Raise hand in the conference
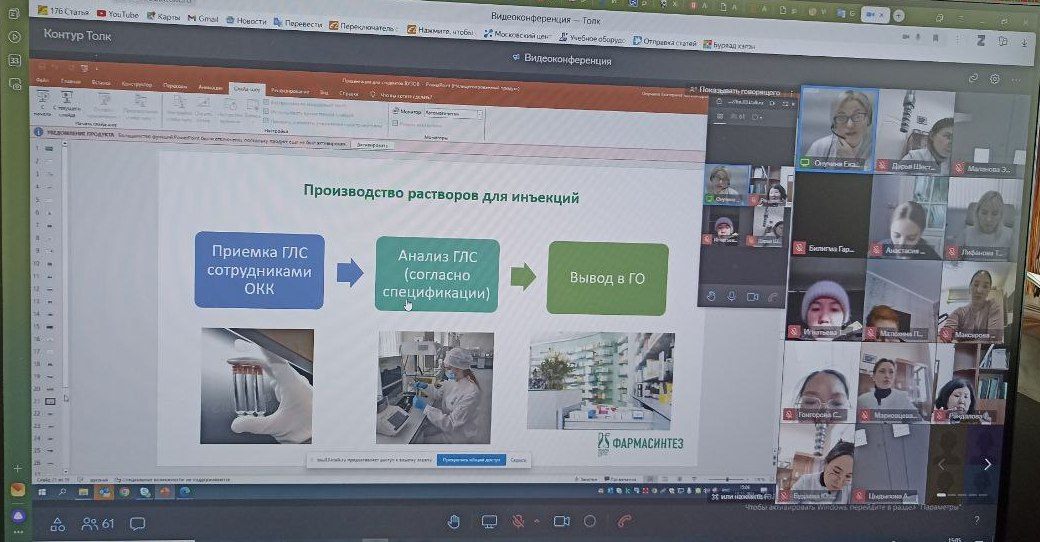The height and width of the screenshot is (542, 1040). (453, 521)
